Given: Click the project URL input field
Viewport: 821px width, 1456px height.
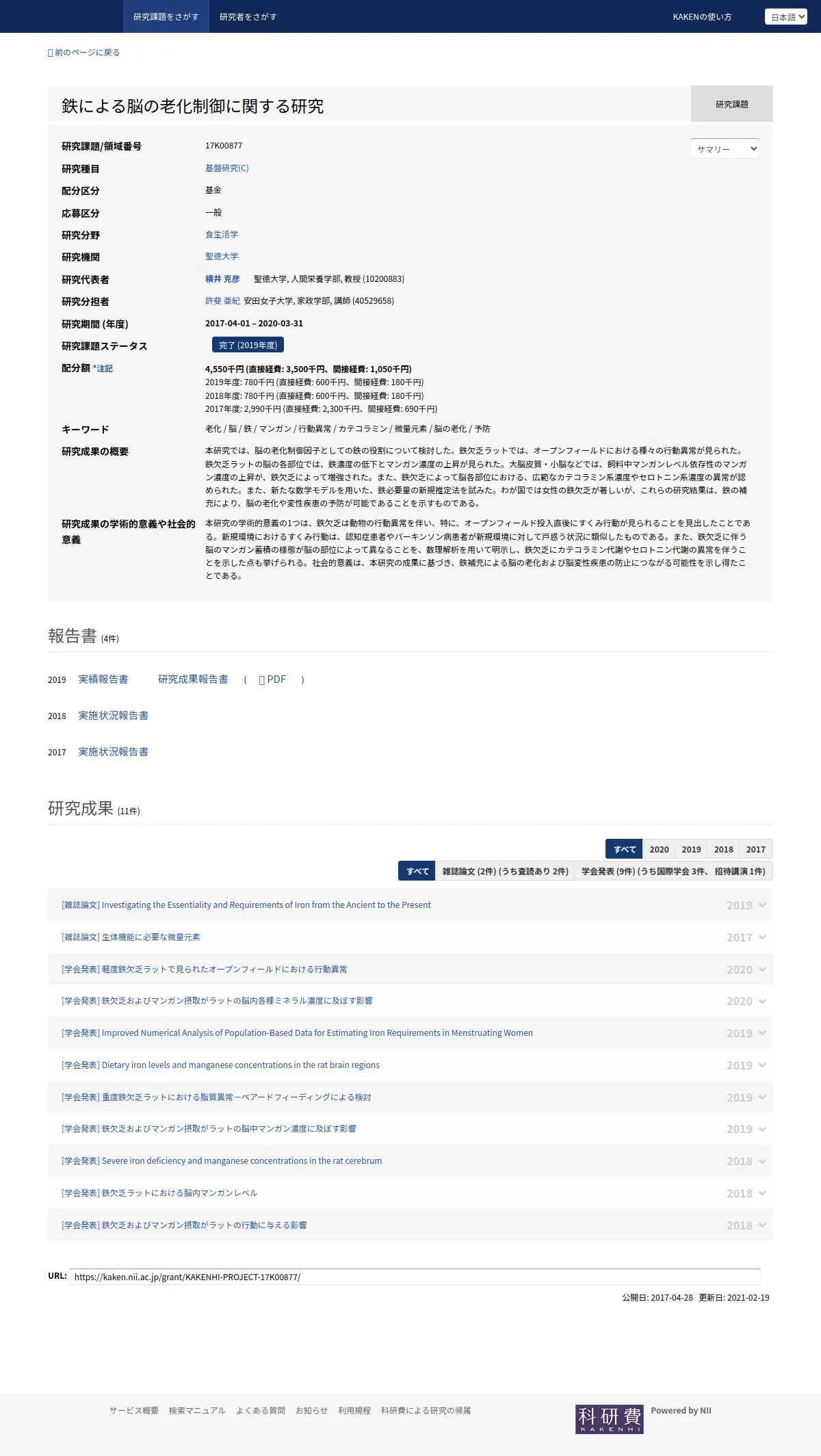Looking at the screenshot, I should tap(415, 1277).
